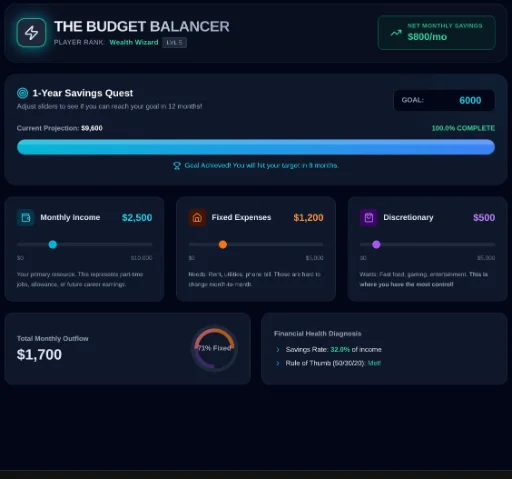Click the house icon for Fixed Expenses

coord(197,218)
